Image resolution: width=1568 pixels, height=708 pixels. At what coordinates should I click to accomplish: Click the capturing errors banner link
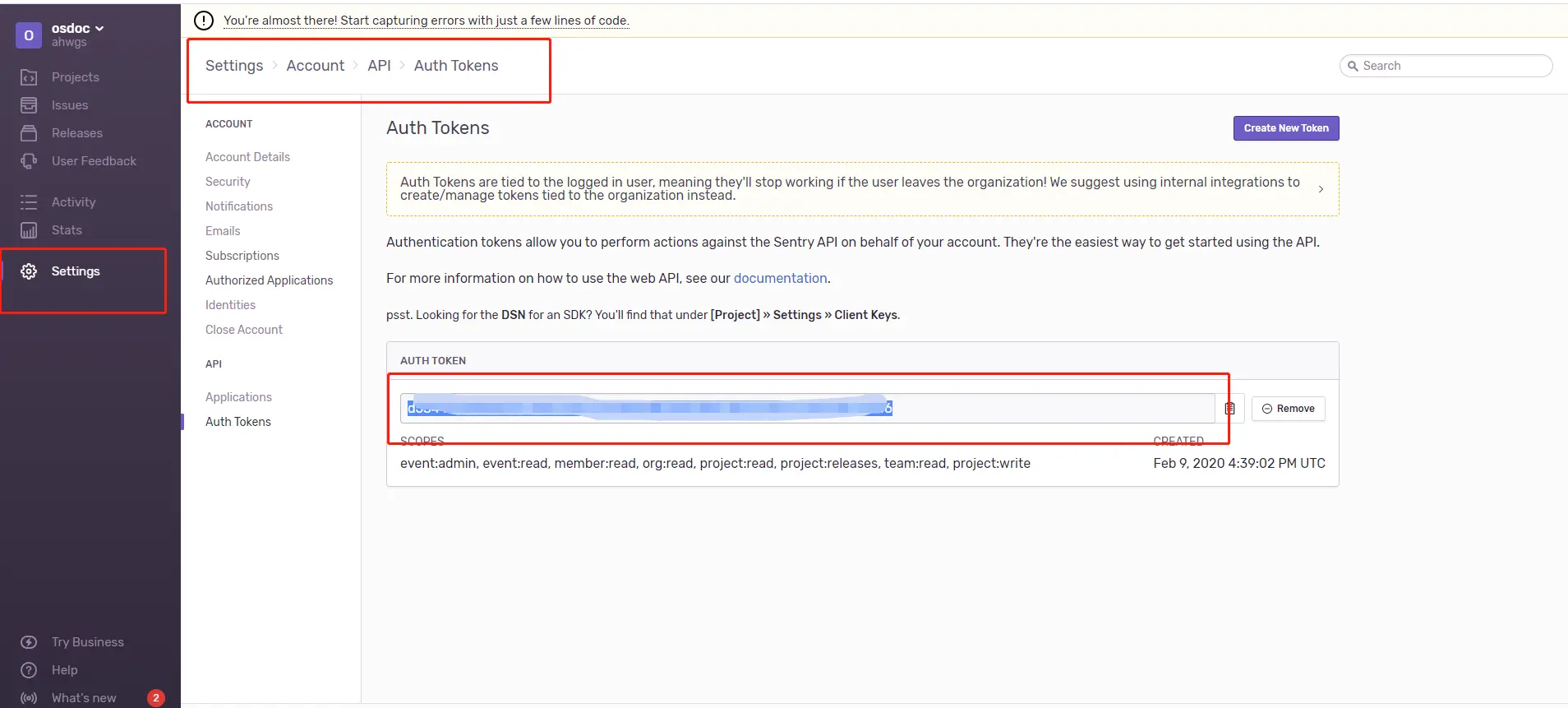pyautogui.click(x=427, y=21)
